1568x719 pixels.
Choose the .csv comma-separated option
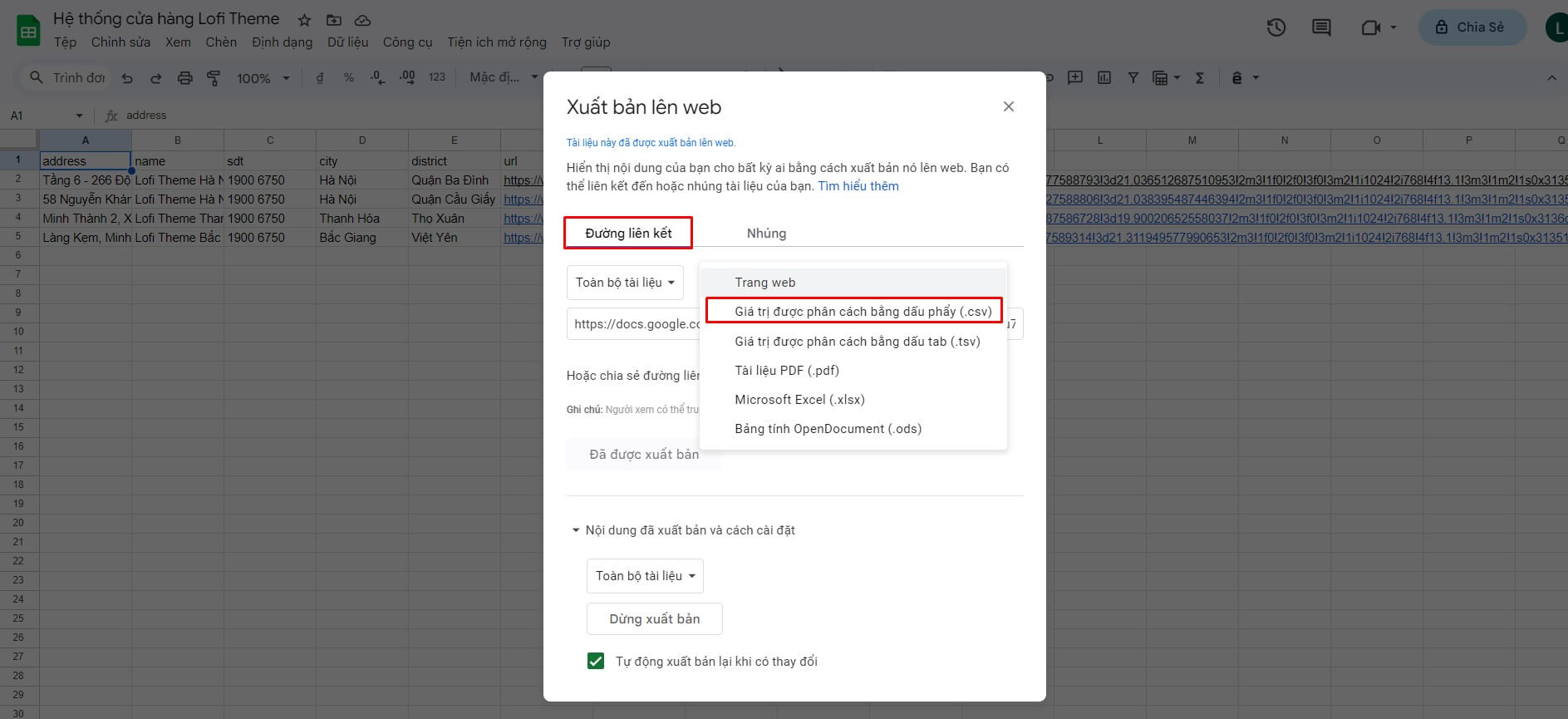pyautogui.click(x=853, y=312)
